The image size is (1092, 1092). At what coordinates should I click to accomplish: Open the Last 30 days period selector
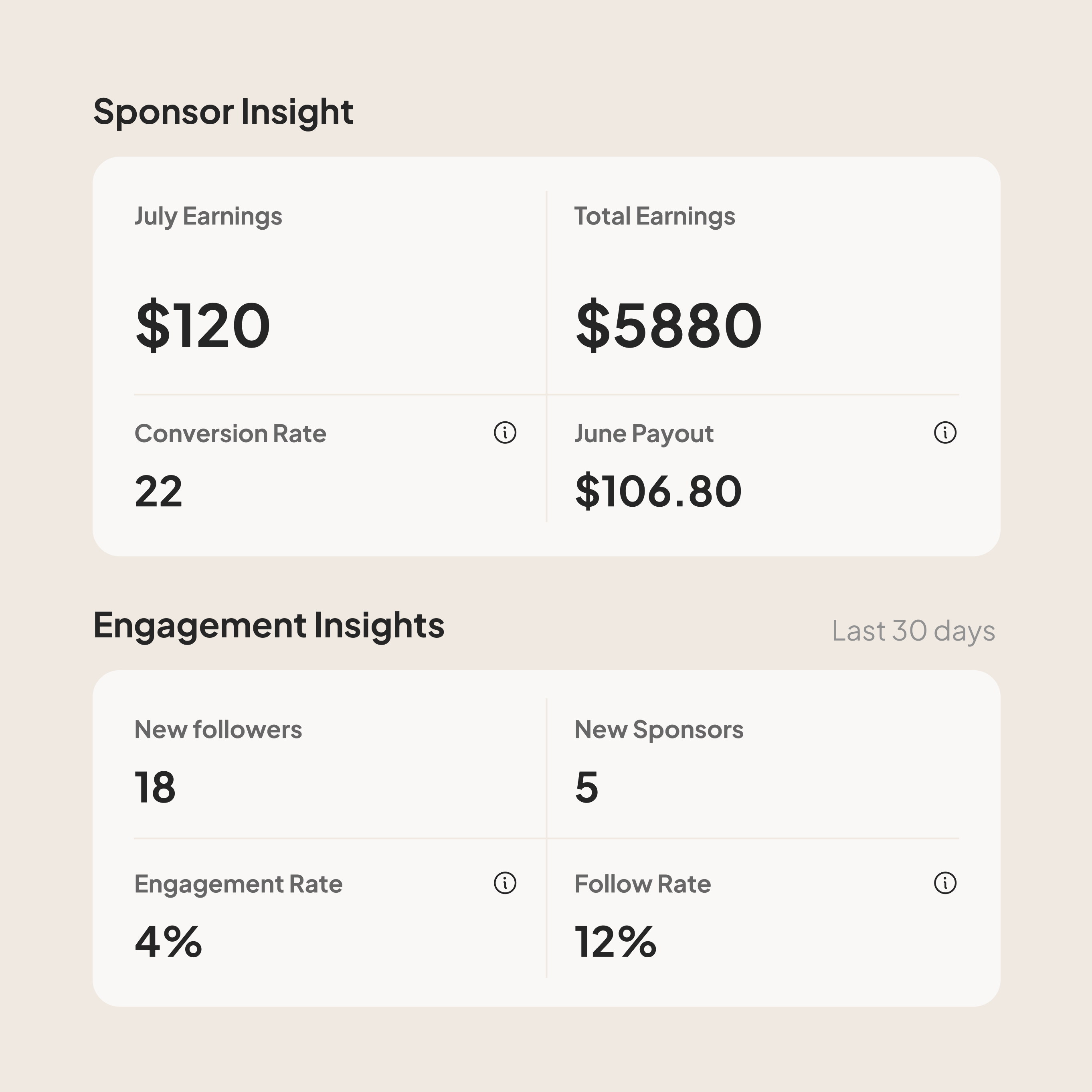(913, 631)
